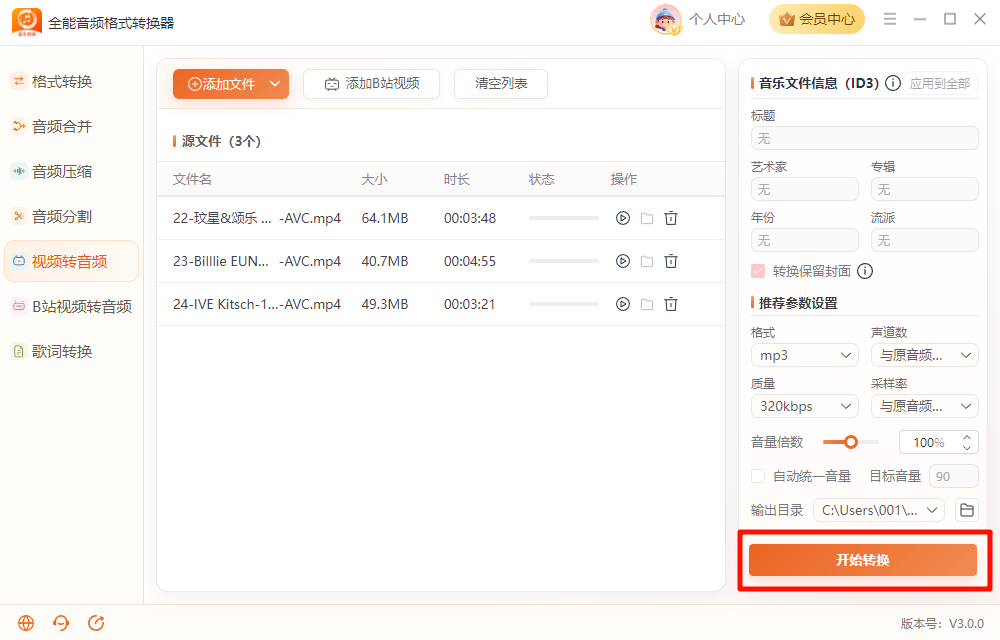Enable the 自动统一音量 checkbox

(758, 476)
